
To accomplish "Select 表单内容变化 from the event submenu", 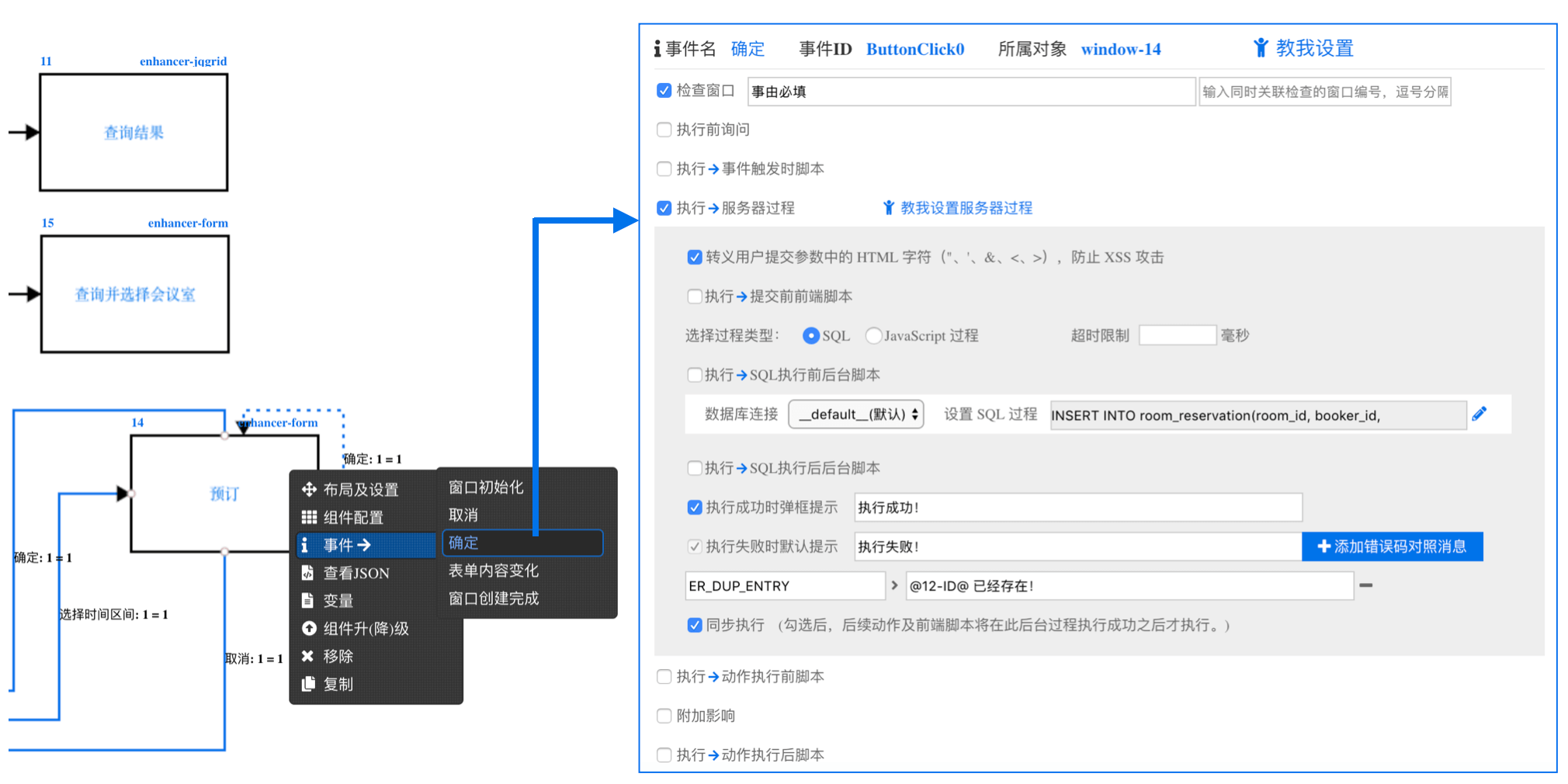I will pyautogui.click(x=494, y=571).
